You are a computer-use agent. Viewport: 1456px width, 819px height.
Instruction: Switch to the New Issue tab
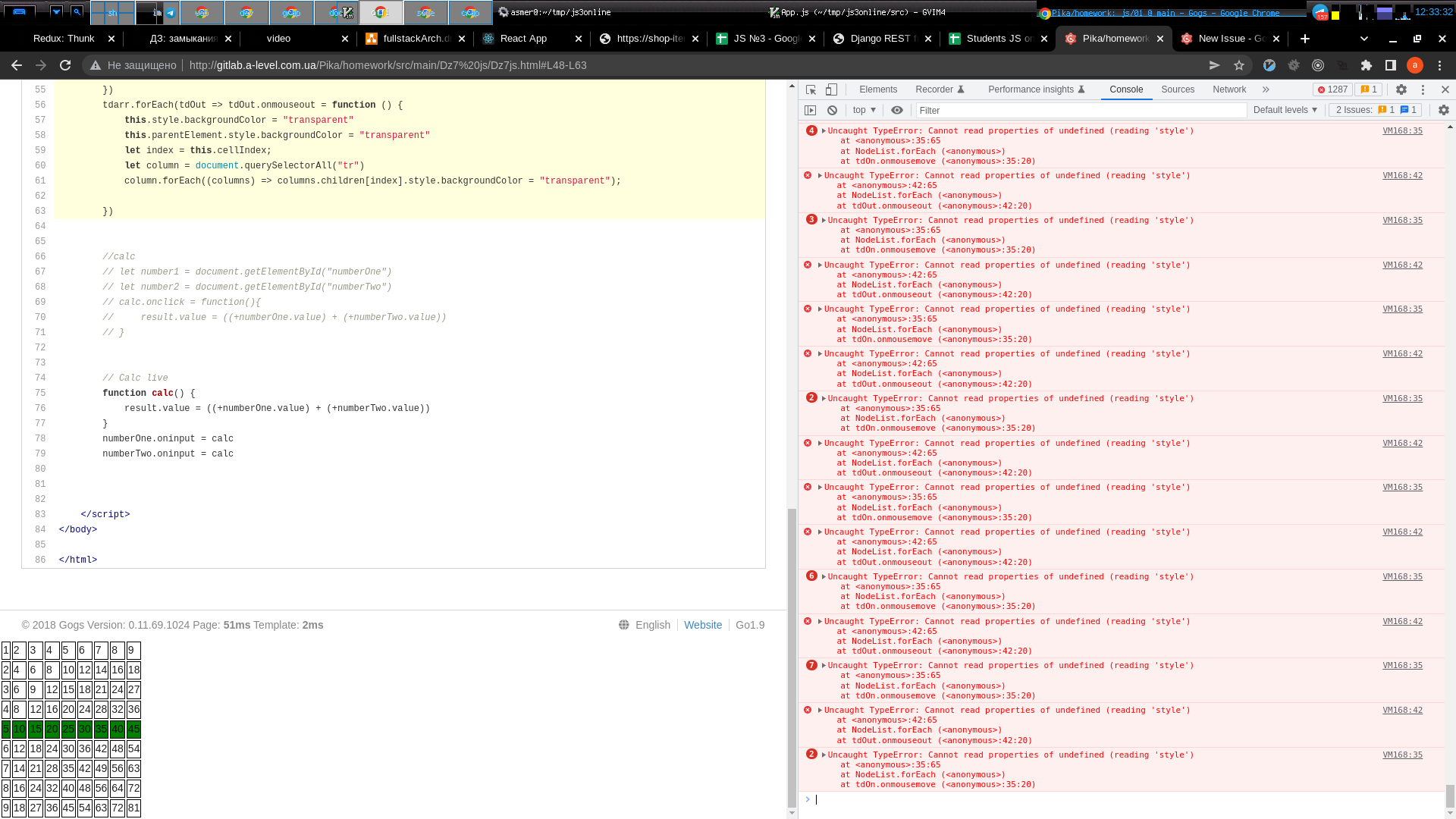(1232, 39)
